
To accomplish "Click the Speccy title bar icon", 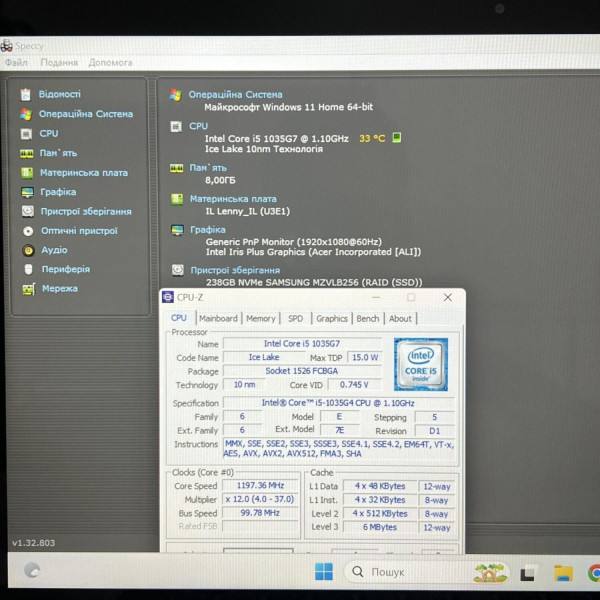I will [7, 46].
